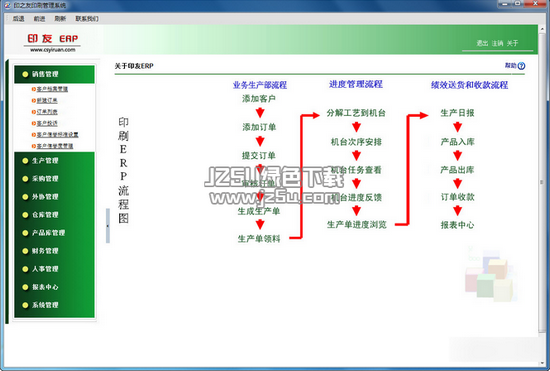Click the orange arrow beside 客户信誉标准设置
This screenshot has height=371, width=550.
click(34, 135)
